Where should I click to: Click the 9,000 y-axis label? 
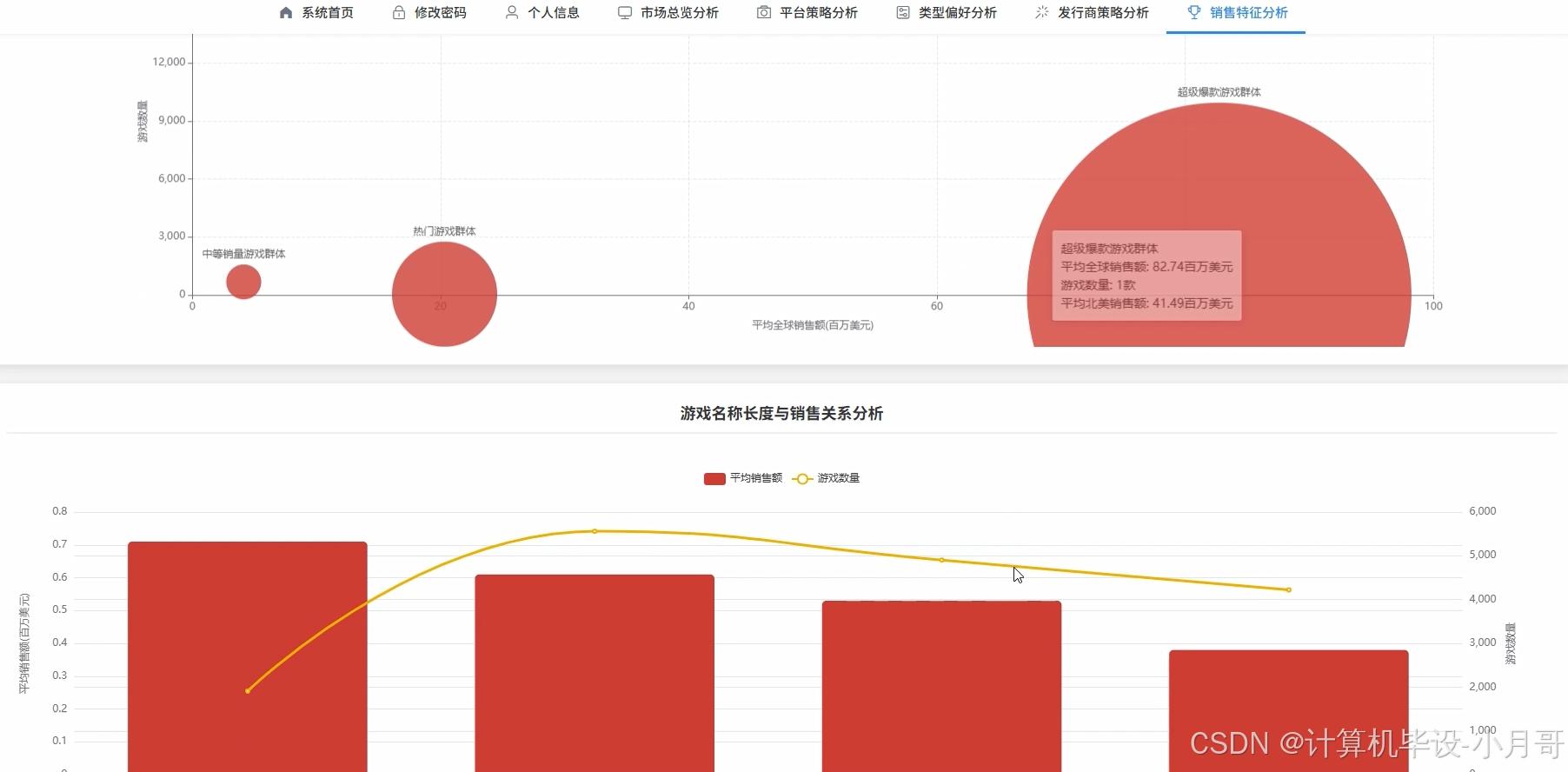point(171,121)
